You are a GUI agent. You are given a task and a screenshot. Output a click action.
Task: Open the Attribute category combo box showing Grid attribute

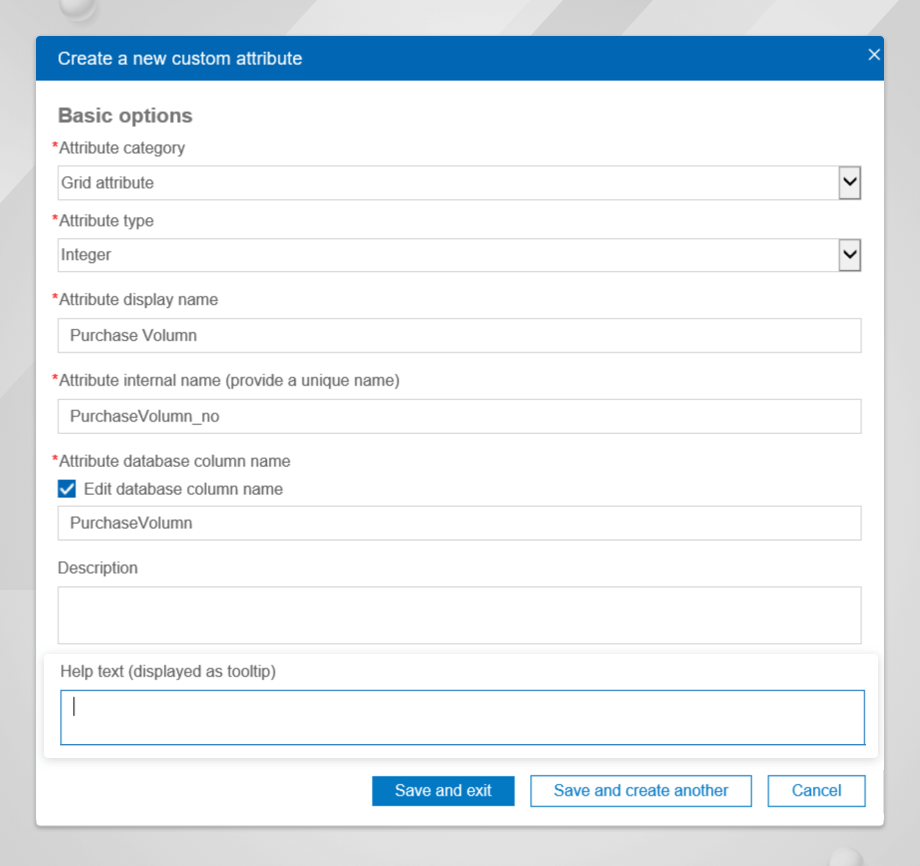tap(446, 183)
